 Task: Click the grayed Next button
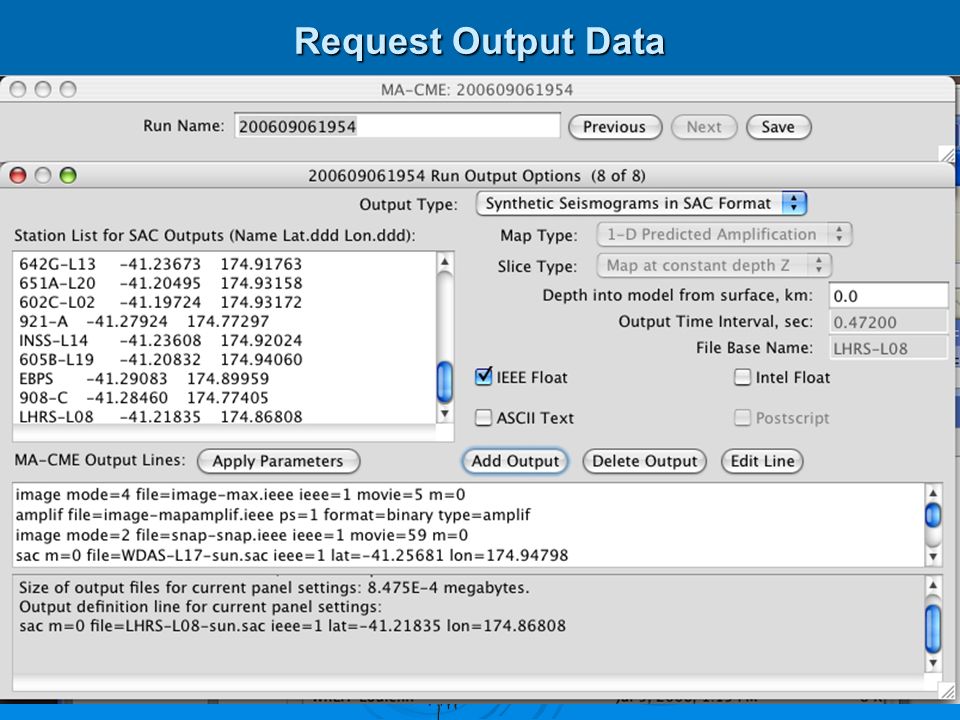point(703,127)
